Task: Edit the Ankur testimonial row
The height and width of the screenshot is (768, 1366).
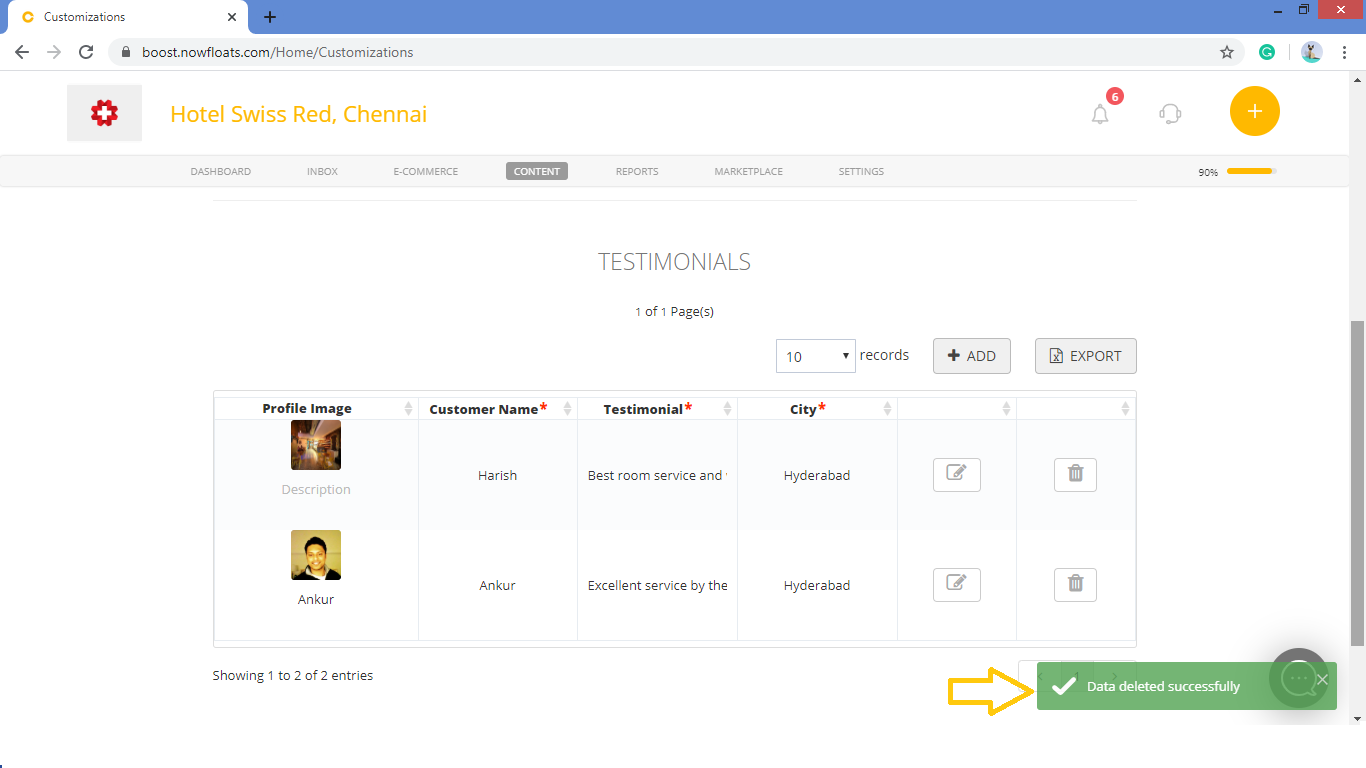Action: pyautogui.click(x=956, y=585)
